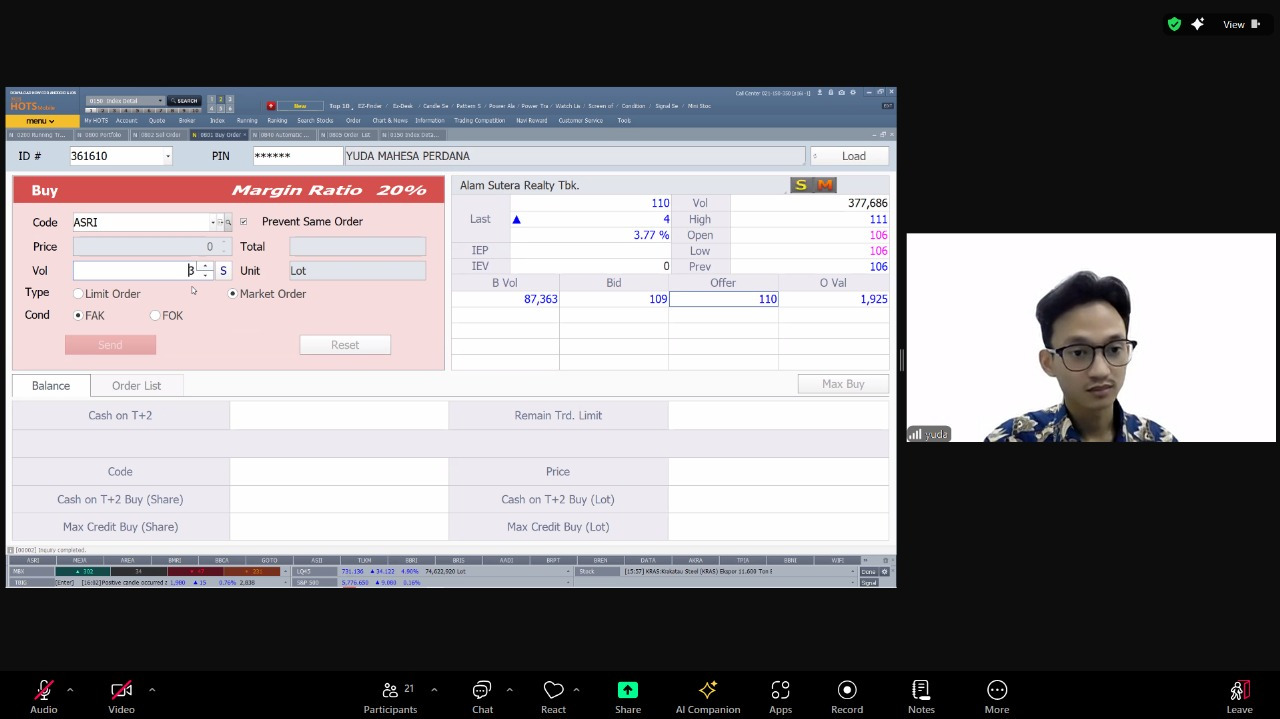1280x719 pixels.
Task: Select the FOK condition option
Action: (x=155, y=316)
